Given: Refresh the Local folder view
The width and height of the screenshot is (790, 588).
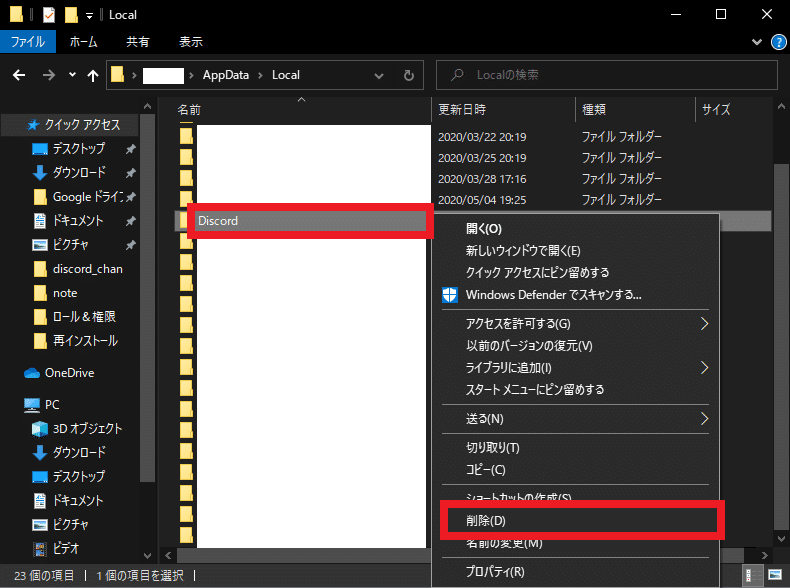Looking at the screenshot, I should tap(409, 75).
